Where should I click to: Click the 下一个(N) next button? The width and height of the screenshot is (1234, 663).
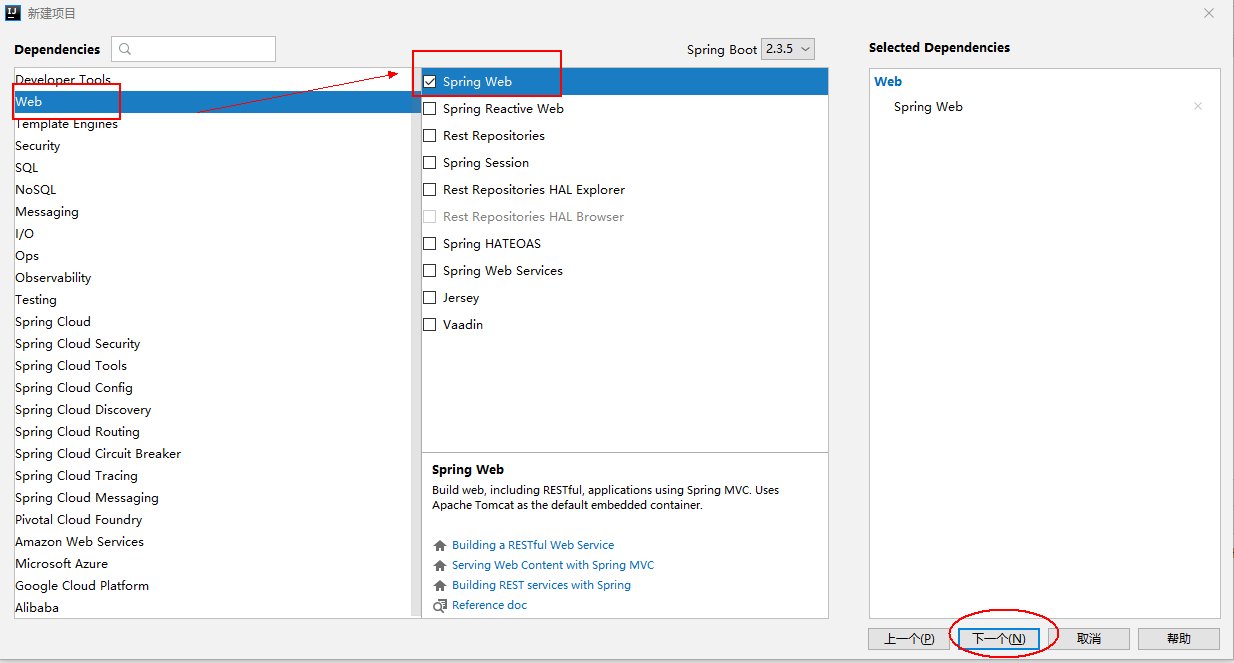coord(999,639)
